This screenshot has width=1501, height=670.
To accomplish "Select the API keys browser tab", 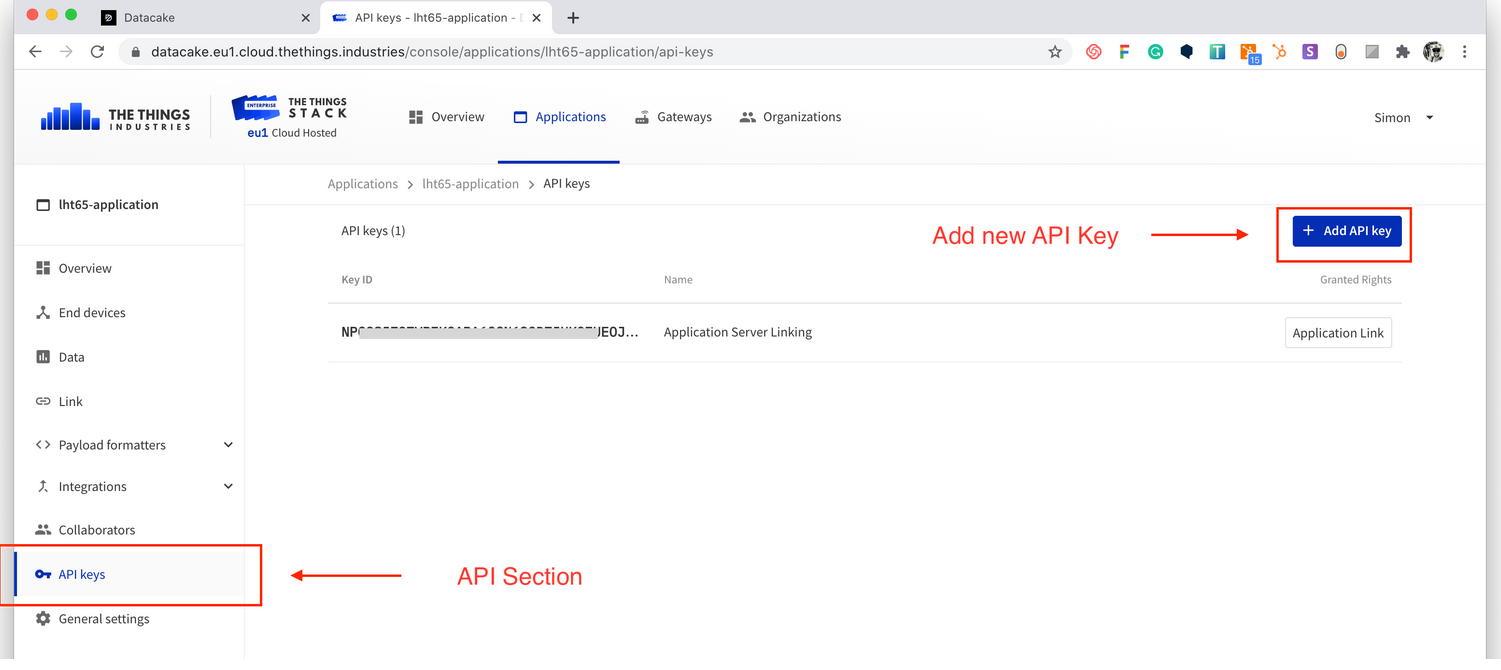I will pos(438,18).
